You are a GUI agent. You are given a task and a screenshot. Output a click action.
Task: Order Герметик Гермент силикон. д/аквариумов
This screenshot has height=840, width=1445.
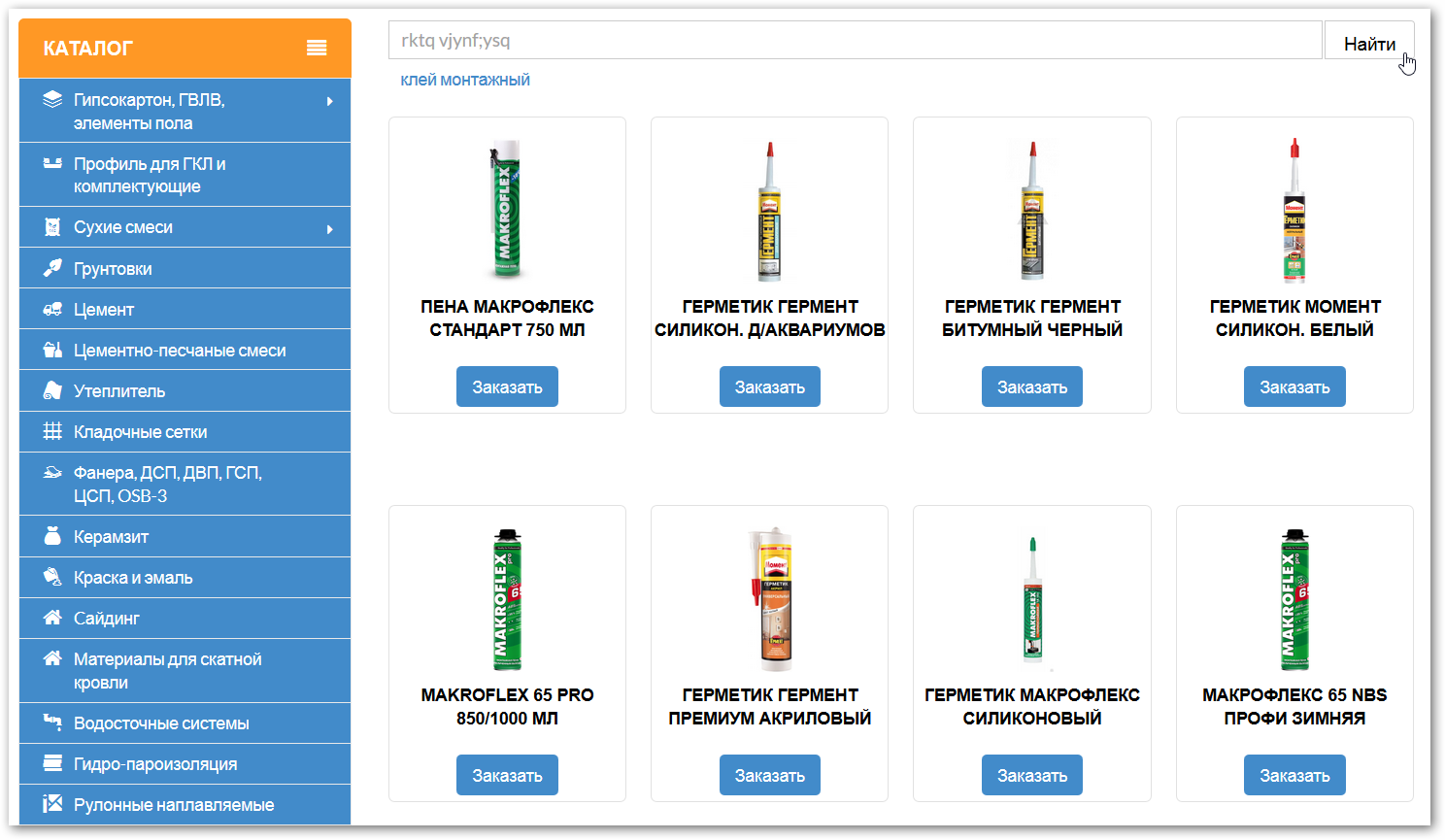(769, 386)
